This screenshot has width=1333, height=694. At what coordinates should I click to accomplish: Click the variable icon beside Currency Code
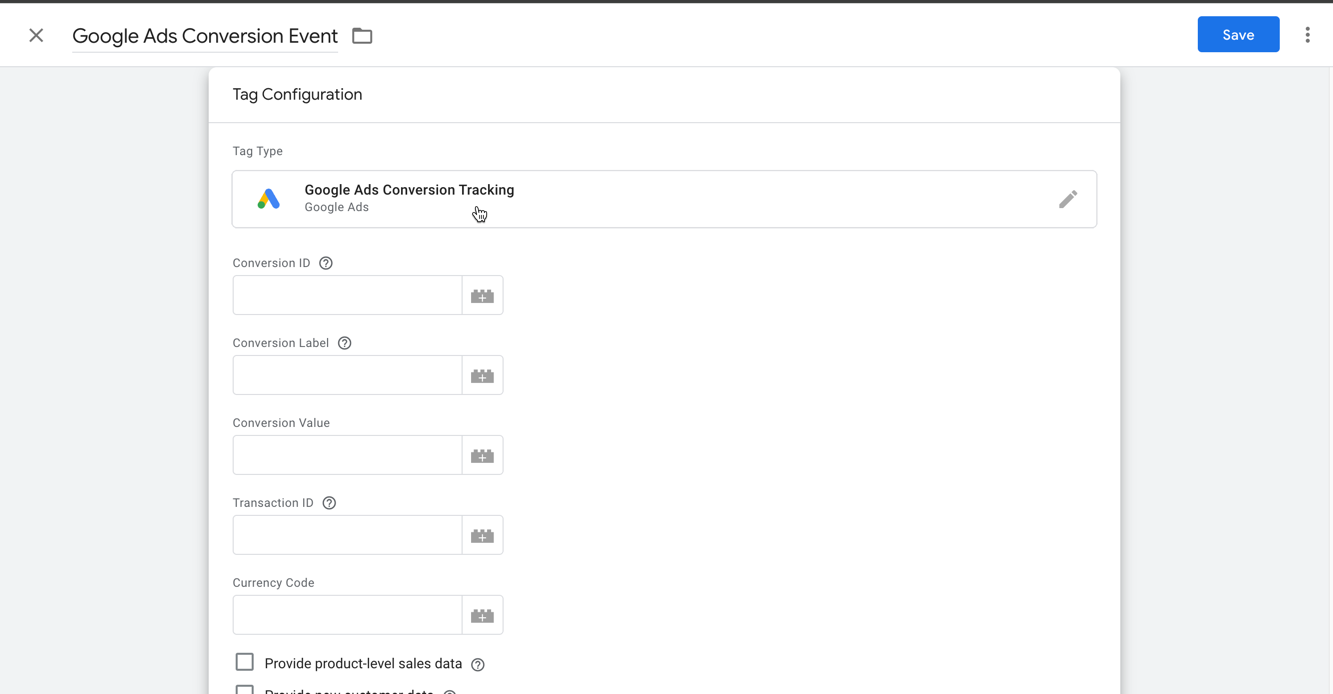(482, 616)
